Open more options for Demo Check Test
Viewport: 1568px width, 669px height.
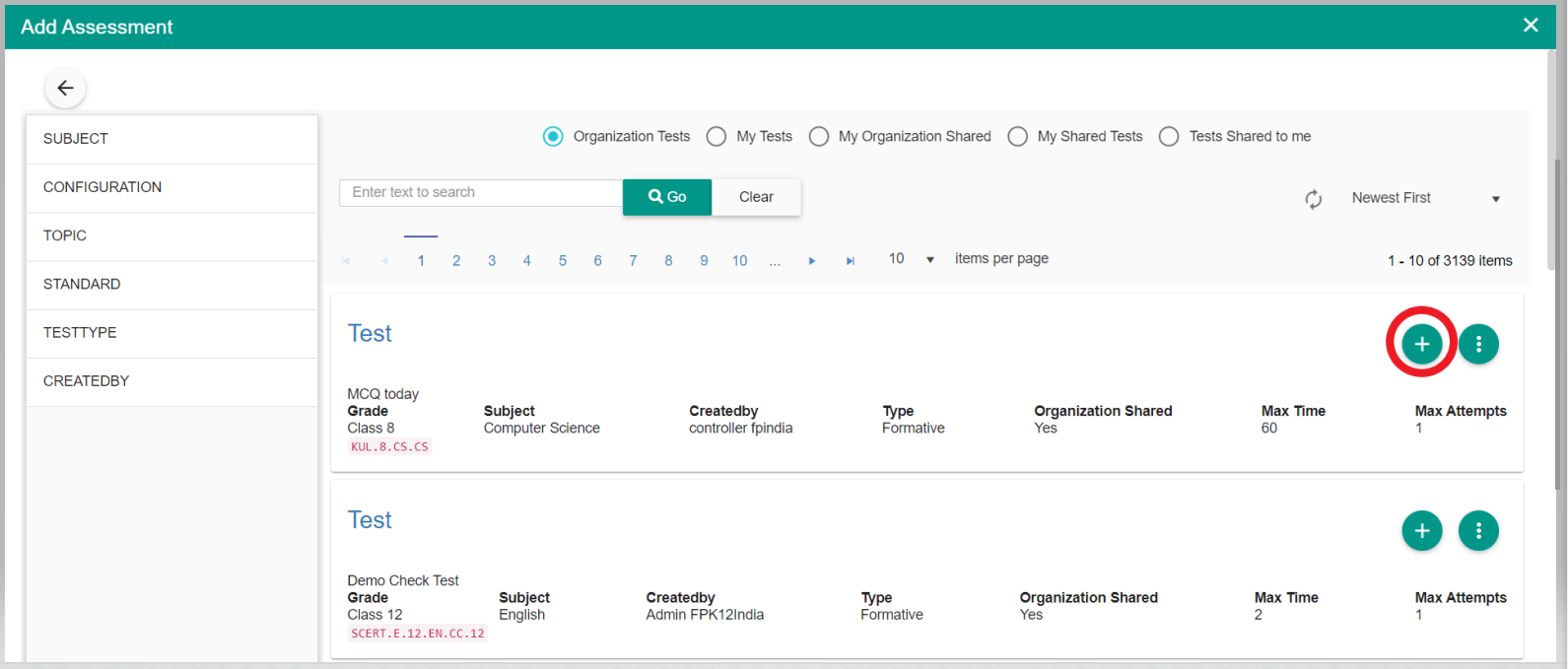pyautogui.click(x=1478, y=531)
